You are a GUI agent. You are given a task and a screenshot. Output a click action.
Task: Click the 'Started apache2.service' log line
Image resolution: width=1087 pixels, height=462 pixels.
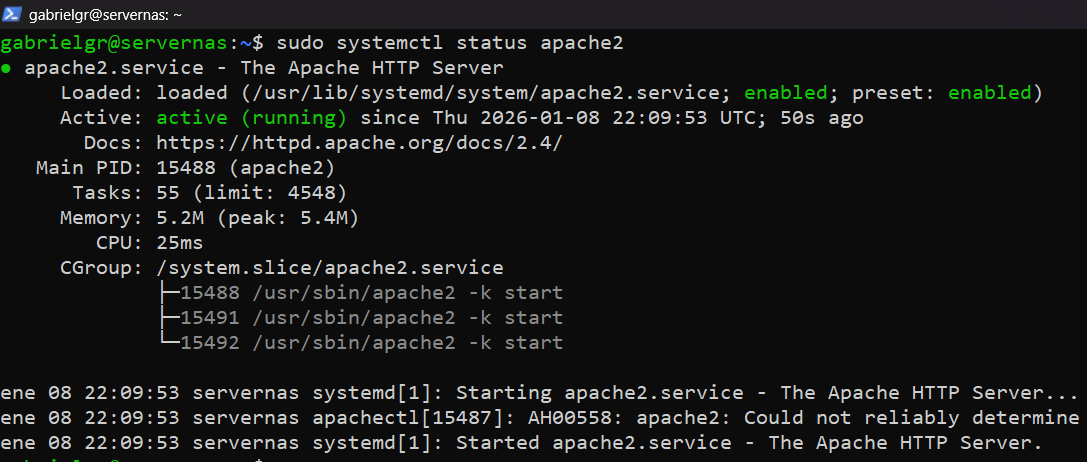pos(520,443)
